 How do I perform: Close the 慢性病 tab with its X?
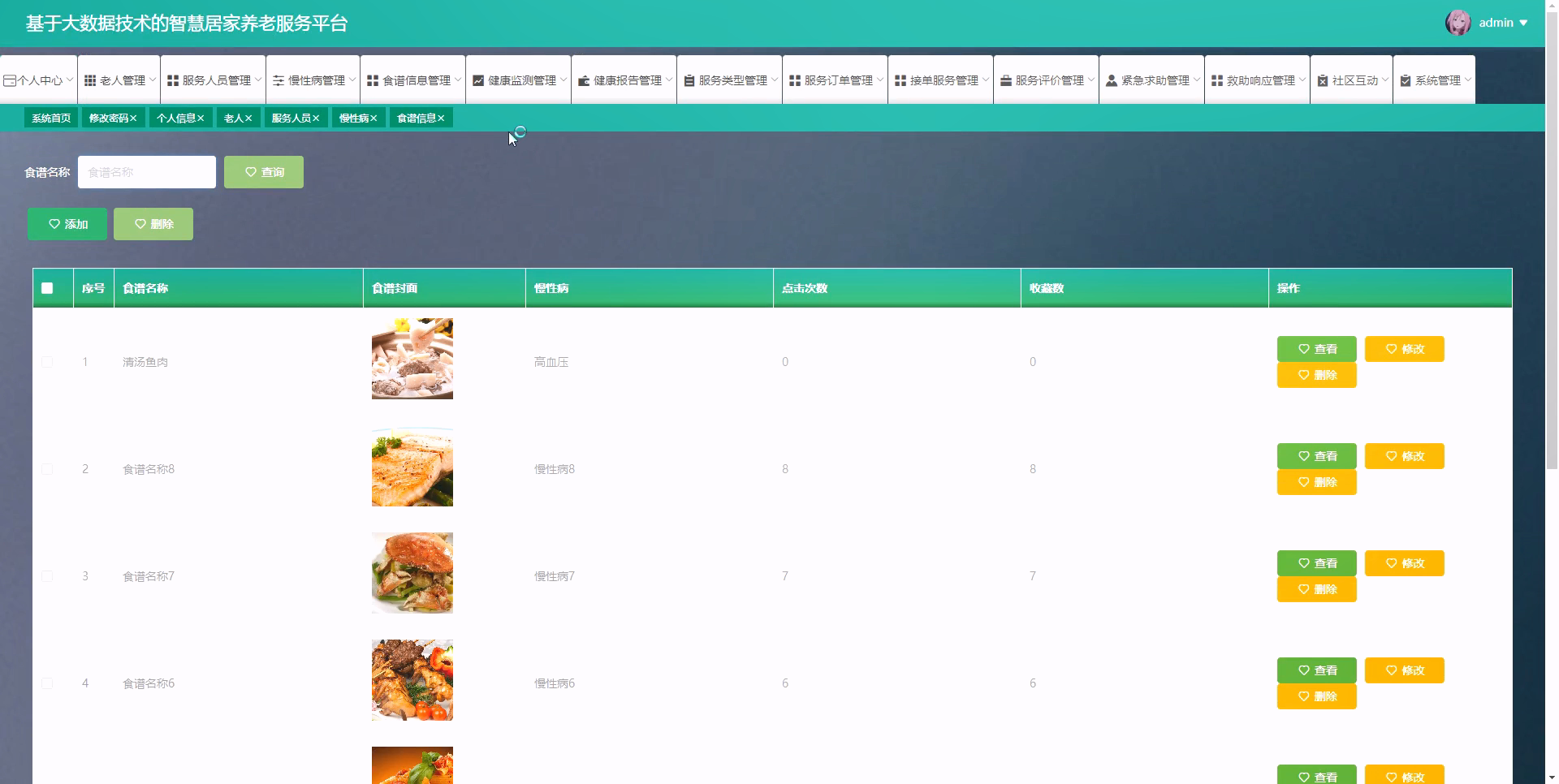[x=374, y=118]
